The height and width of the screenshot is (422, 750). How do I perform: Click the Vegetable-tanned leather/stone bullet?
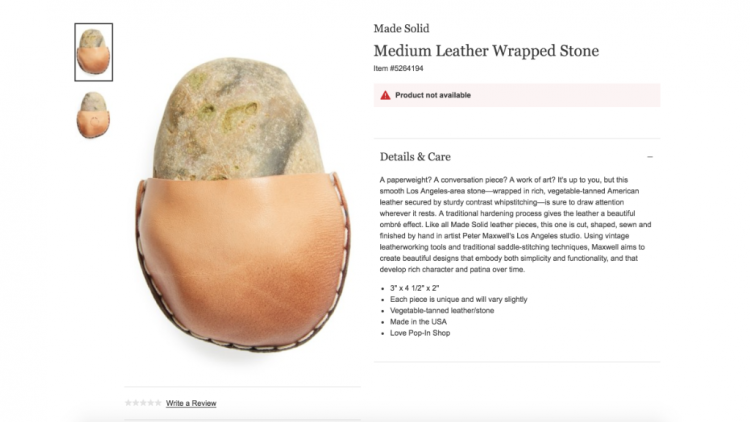(442, 311)
